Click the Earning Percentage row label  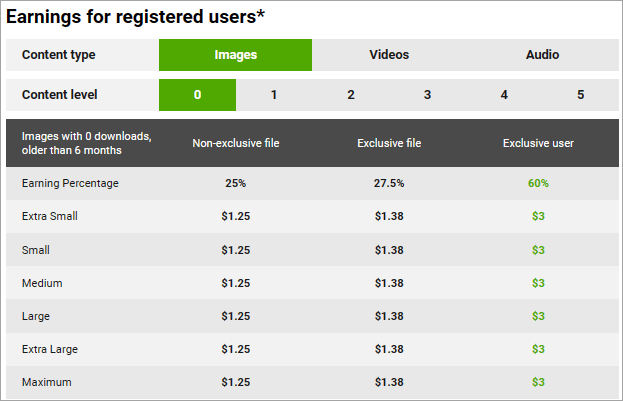coord(69,183)
